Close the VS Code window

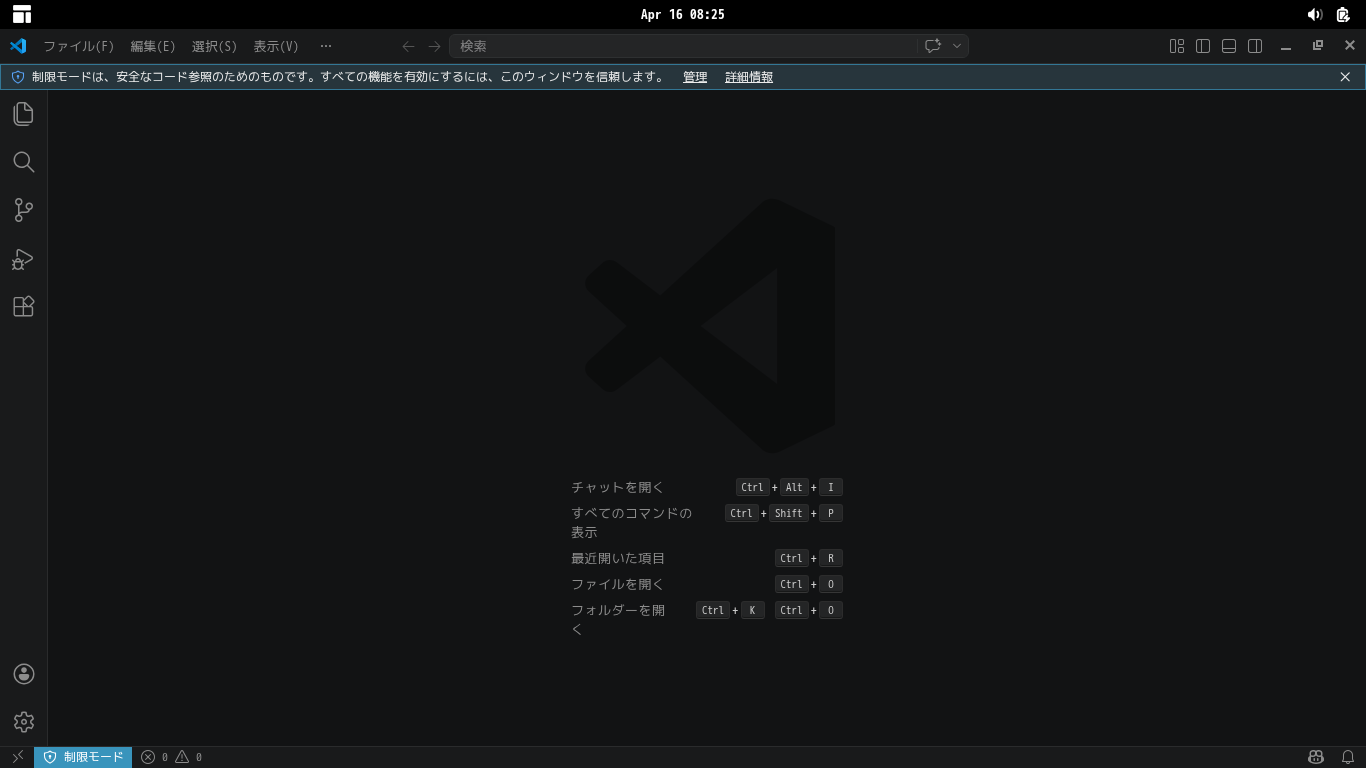(x=1350, y=46)
